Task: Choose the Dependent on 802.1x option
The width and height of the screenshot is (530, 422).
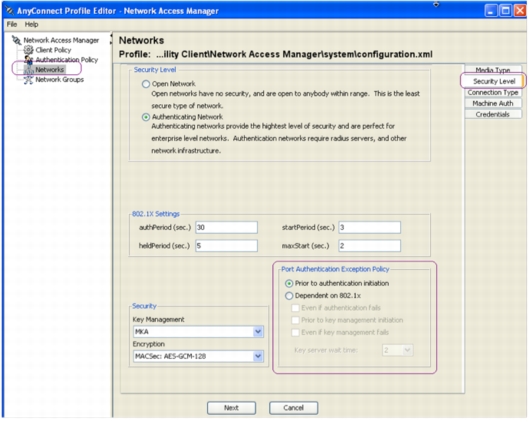Action: [x=289, y=296]
